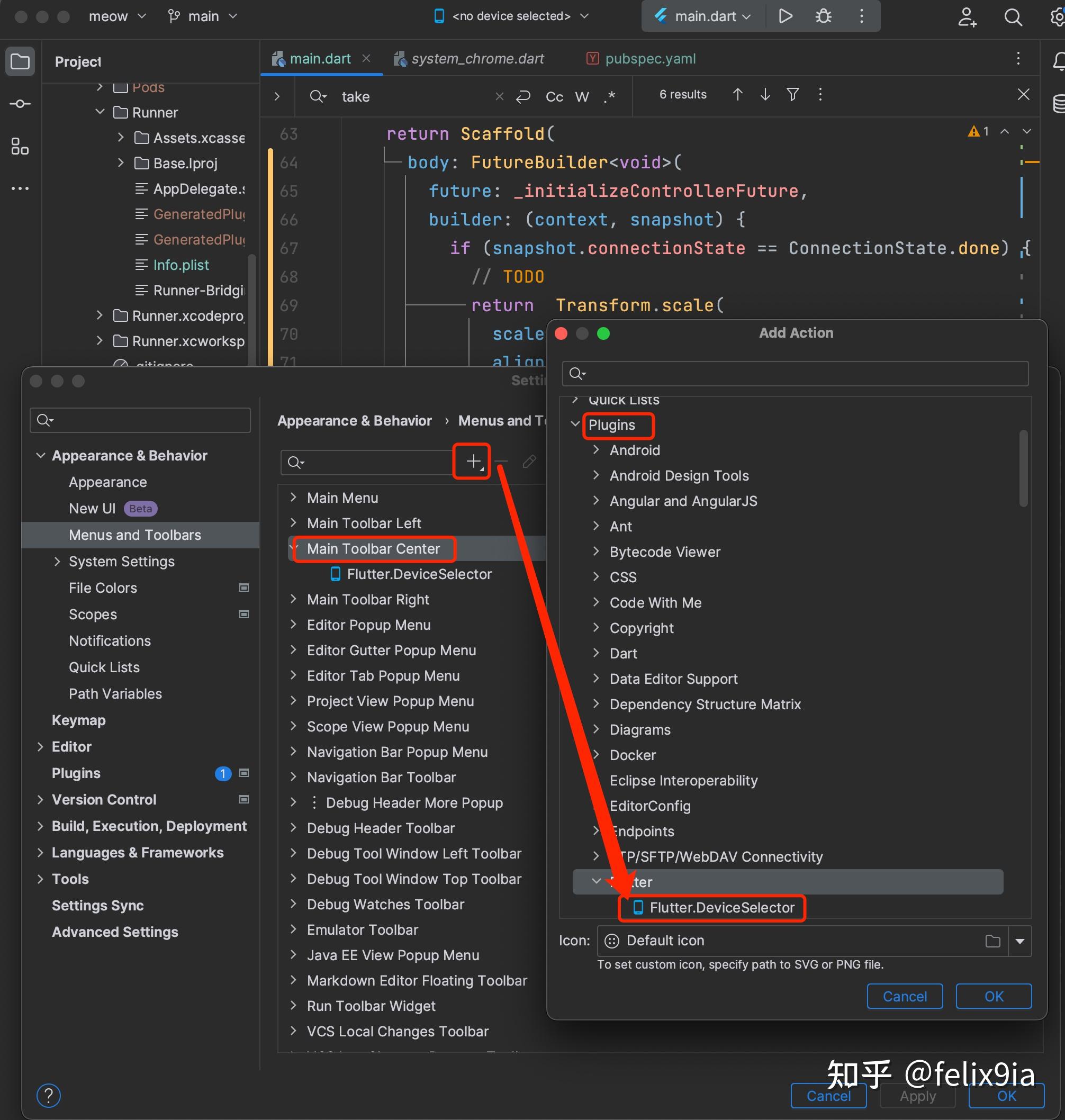The width and height of the screenshot is (1065, 1120).
Task: Run main.dart with the play button
Action: point(785,16)
